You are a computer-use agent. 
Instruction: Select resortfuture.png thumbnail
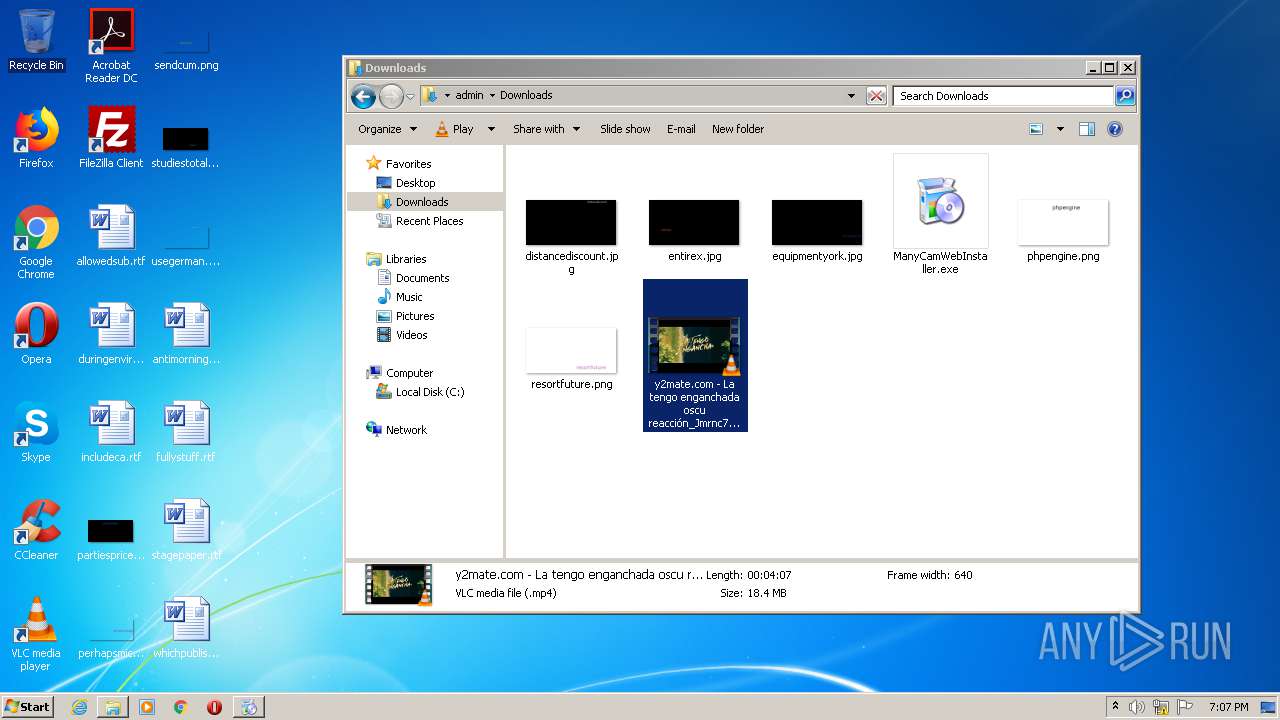(x=571, y=358)
